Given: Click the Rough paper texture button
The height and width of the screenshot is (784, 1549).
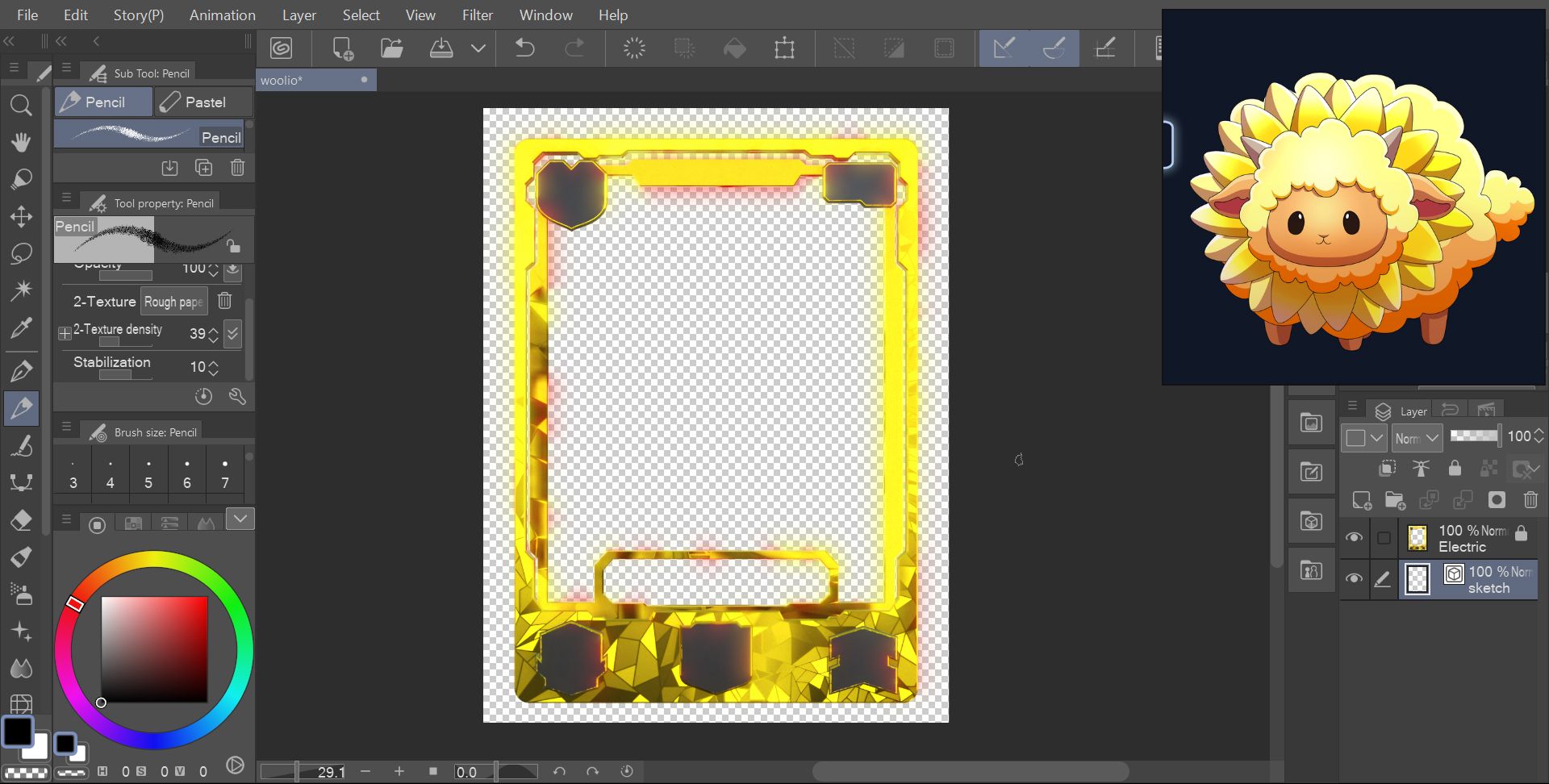Looking at the screenshot, I should 173,301.
